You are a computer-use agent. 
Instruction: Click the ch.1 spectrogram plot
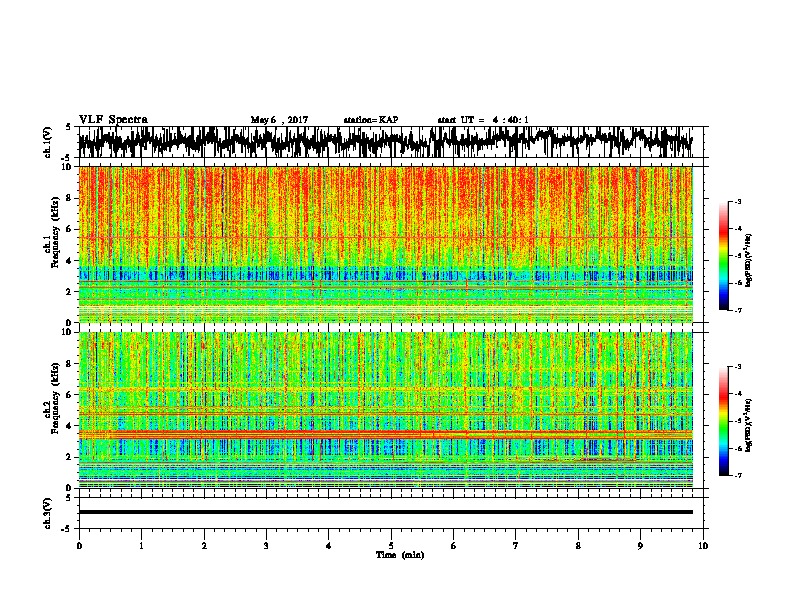click(385, 244)
